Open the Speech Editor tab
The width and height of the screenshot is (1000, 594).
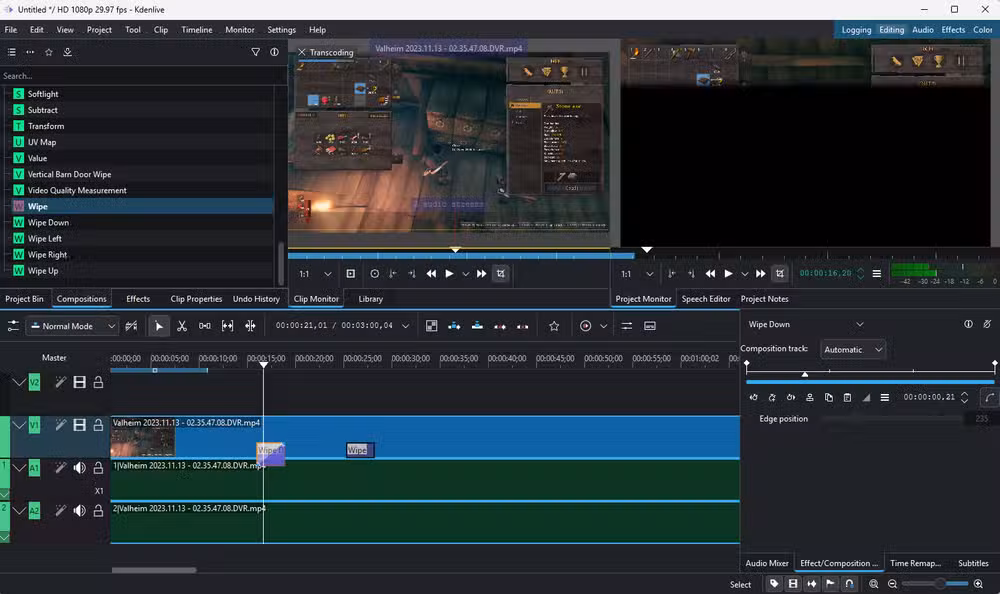tap(705, 299)
